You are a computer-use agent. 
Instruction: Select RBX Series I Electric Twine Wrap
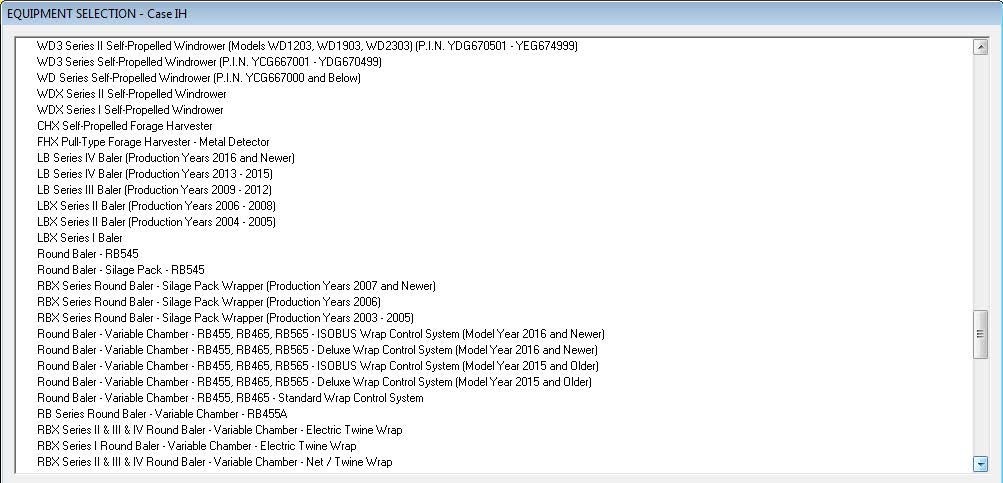(196, 446)
